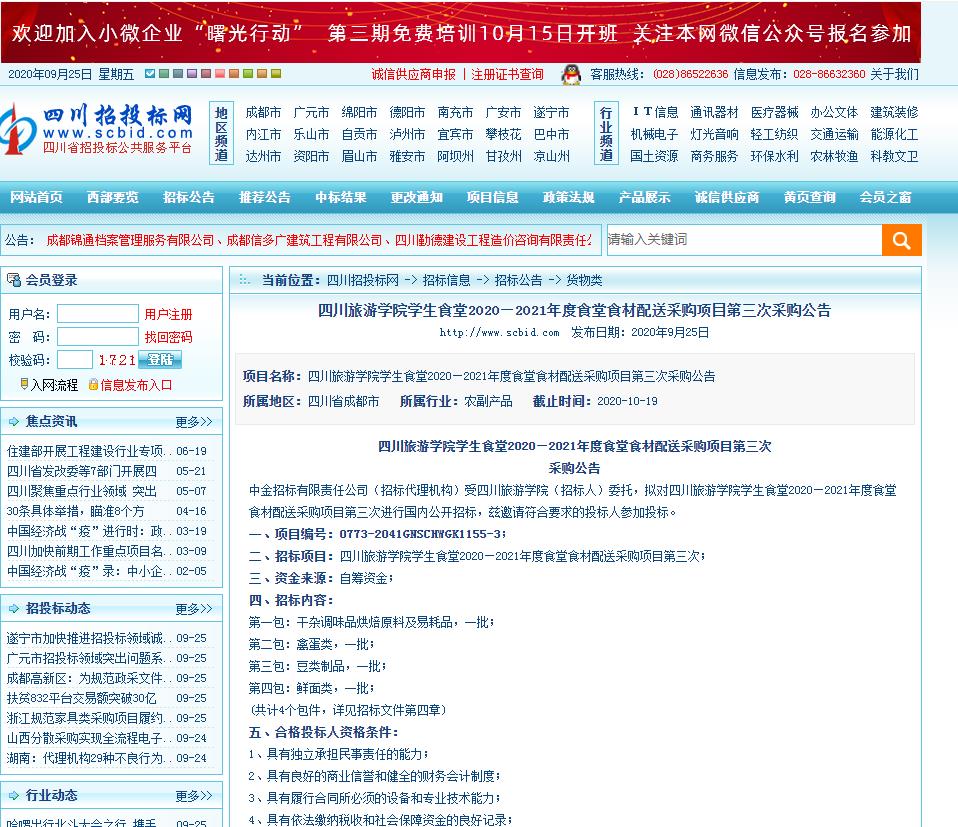Click the arrow icon beside 招投标动态
958x827 pixels.
[x=14, y=608]
